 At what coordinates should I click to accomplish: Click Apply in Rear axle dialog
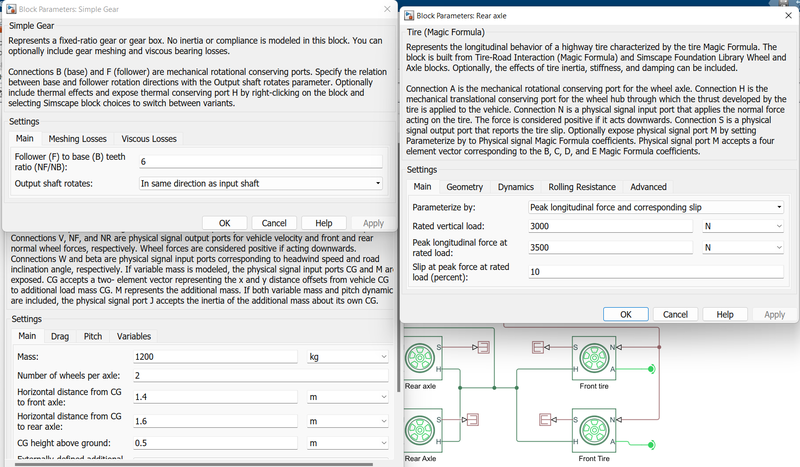pos(774,314)
